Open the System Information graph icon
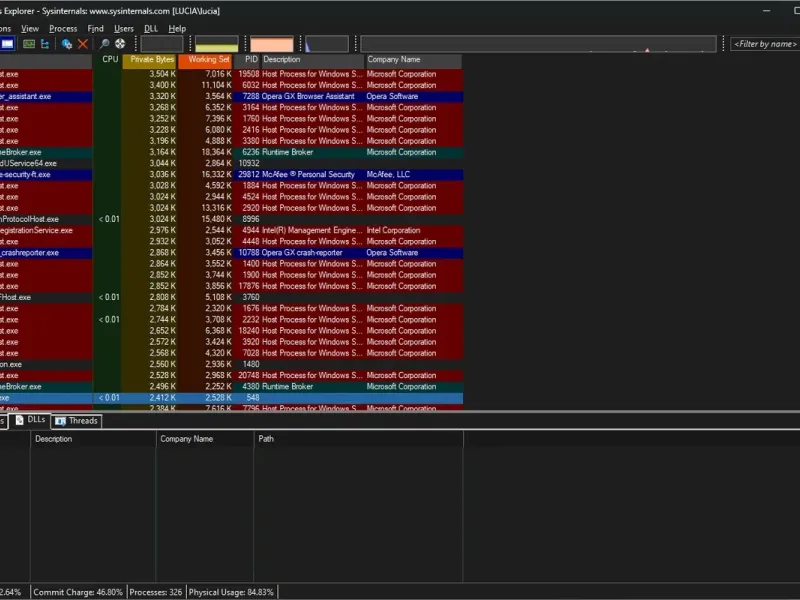The height and width of the screenshot is (600, 800). pos(29,44)
